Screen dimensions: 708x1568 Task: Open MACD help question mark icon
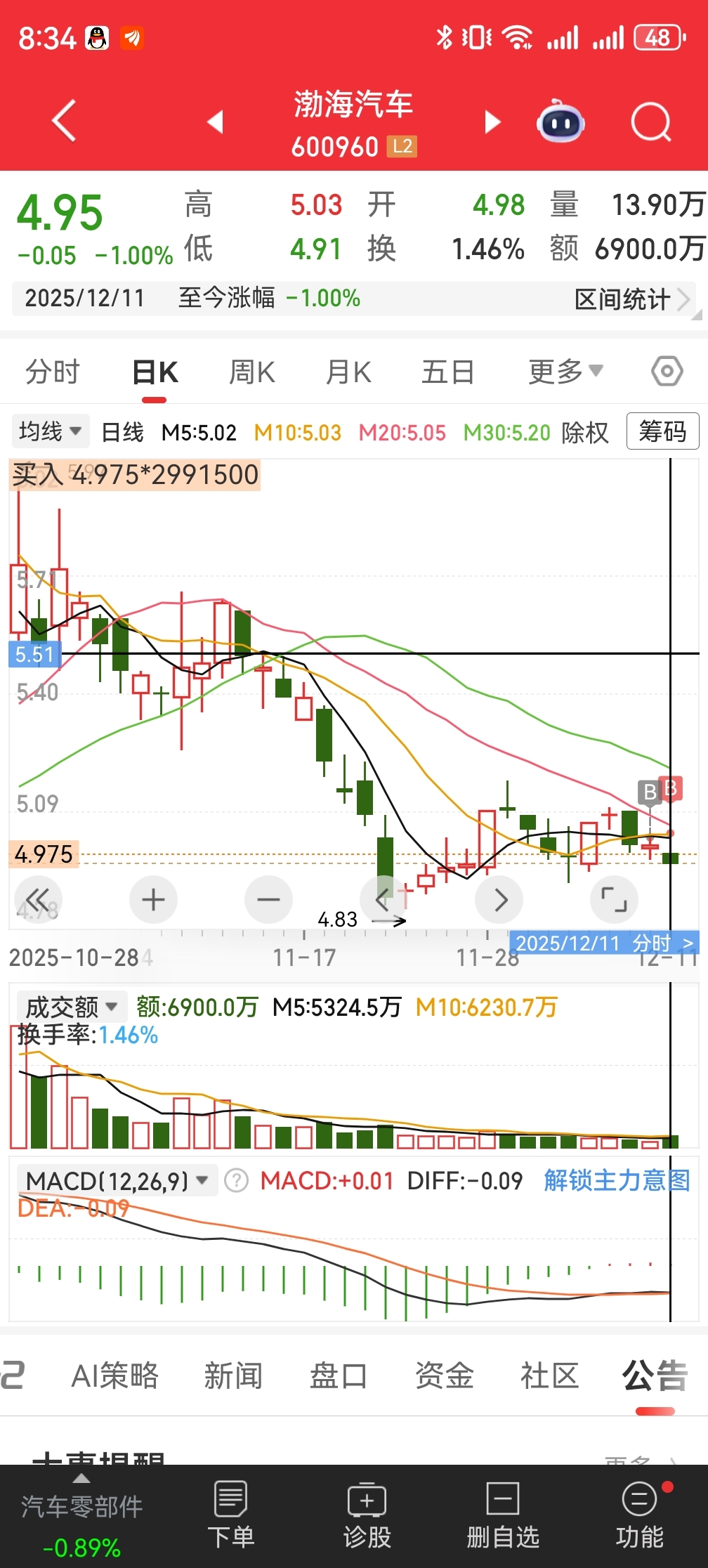tap(236, 1180)
